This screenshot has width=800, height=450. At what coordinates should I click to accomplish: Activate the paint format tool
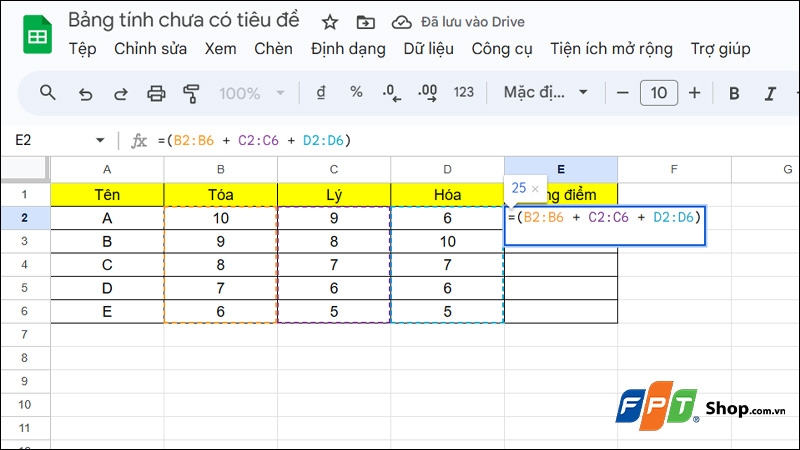pos(191,93)
